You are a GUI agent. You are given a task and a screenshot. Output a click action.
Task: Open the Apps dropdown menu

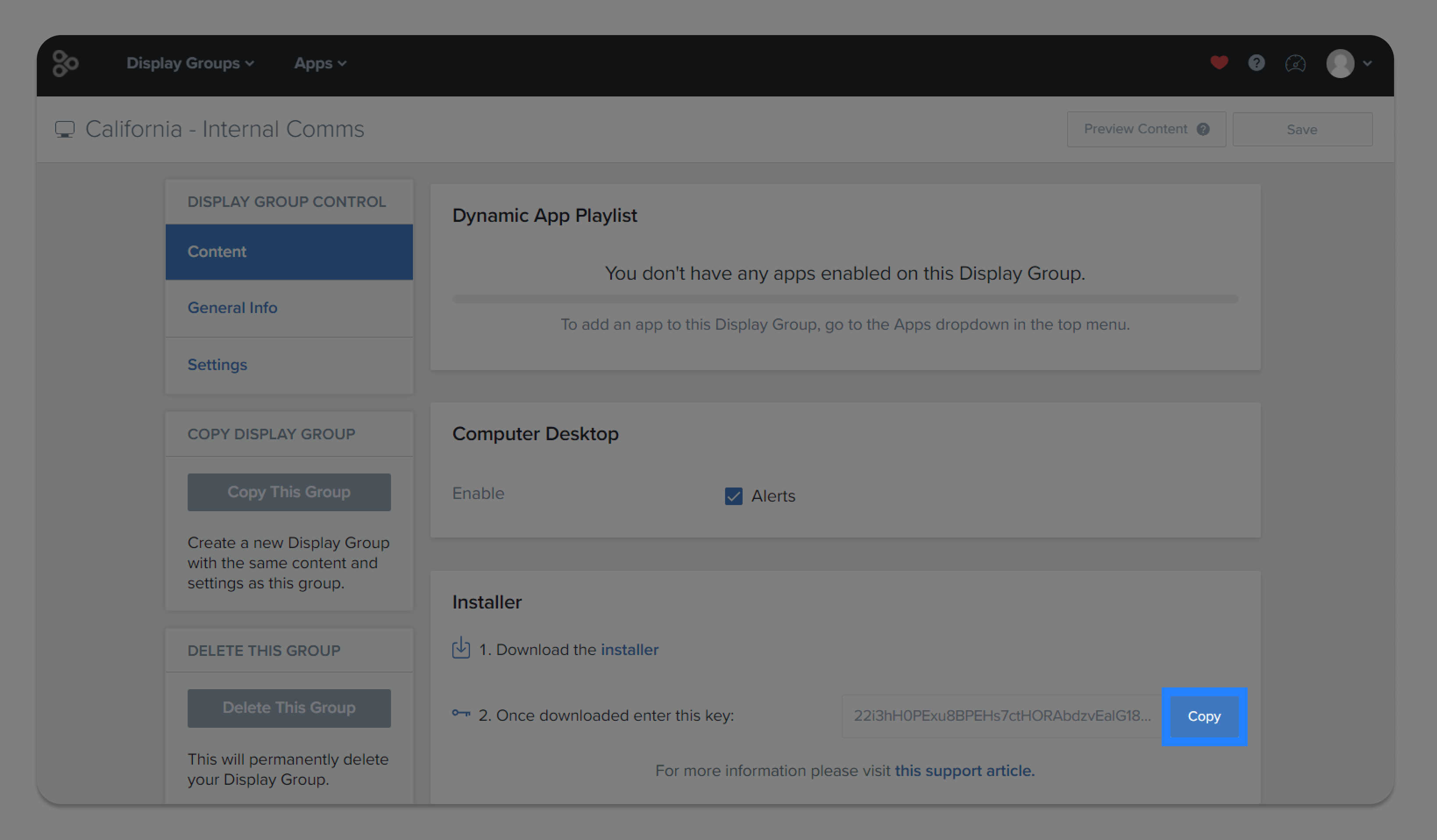pos(320,63)
